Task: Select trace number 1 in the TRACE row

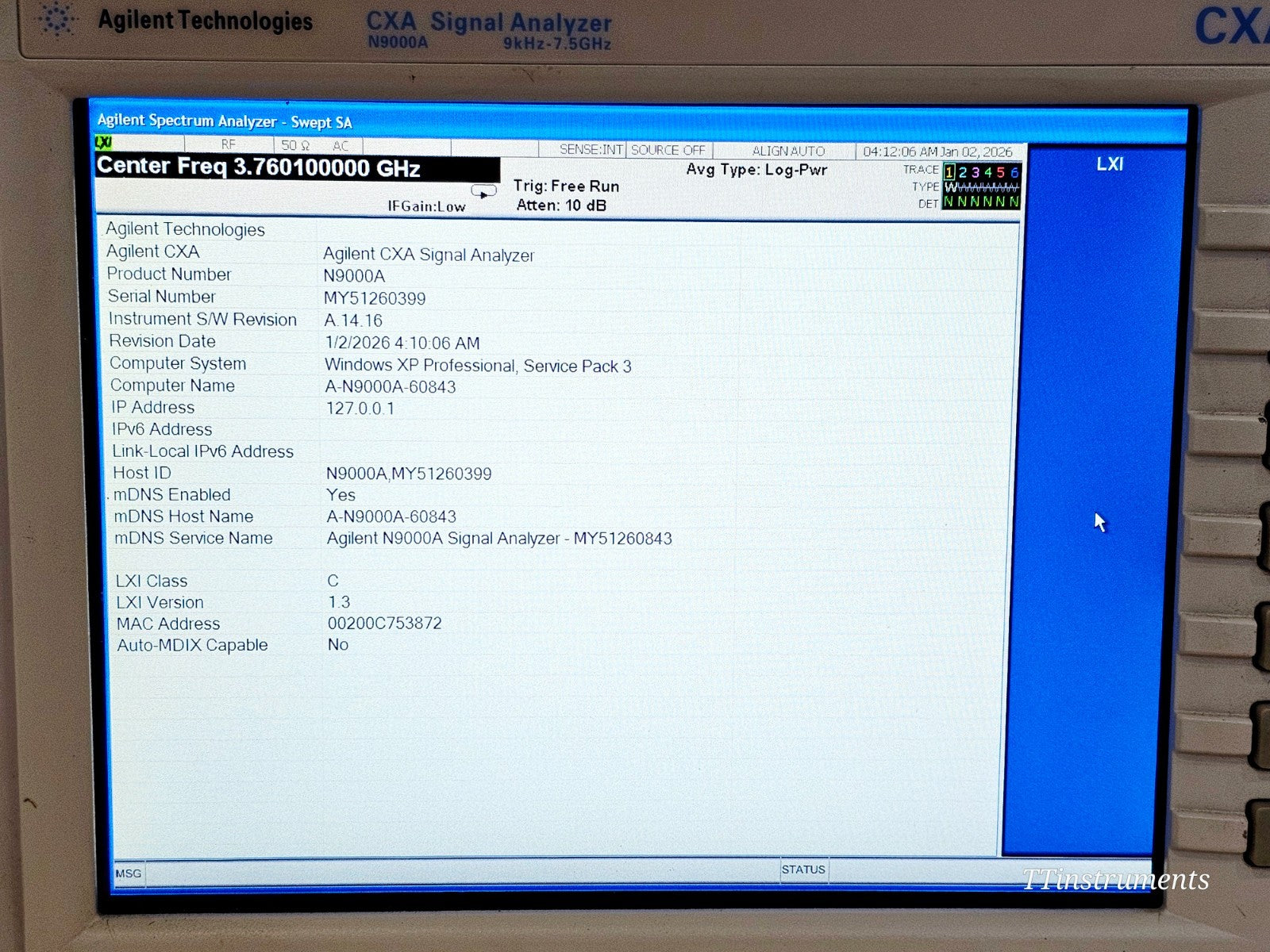Action: 949,170
